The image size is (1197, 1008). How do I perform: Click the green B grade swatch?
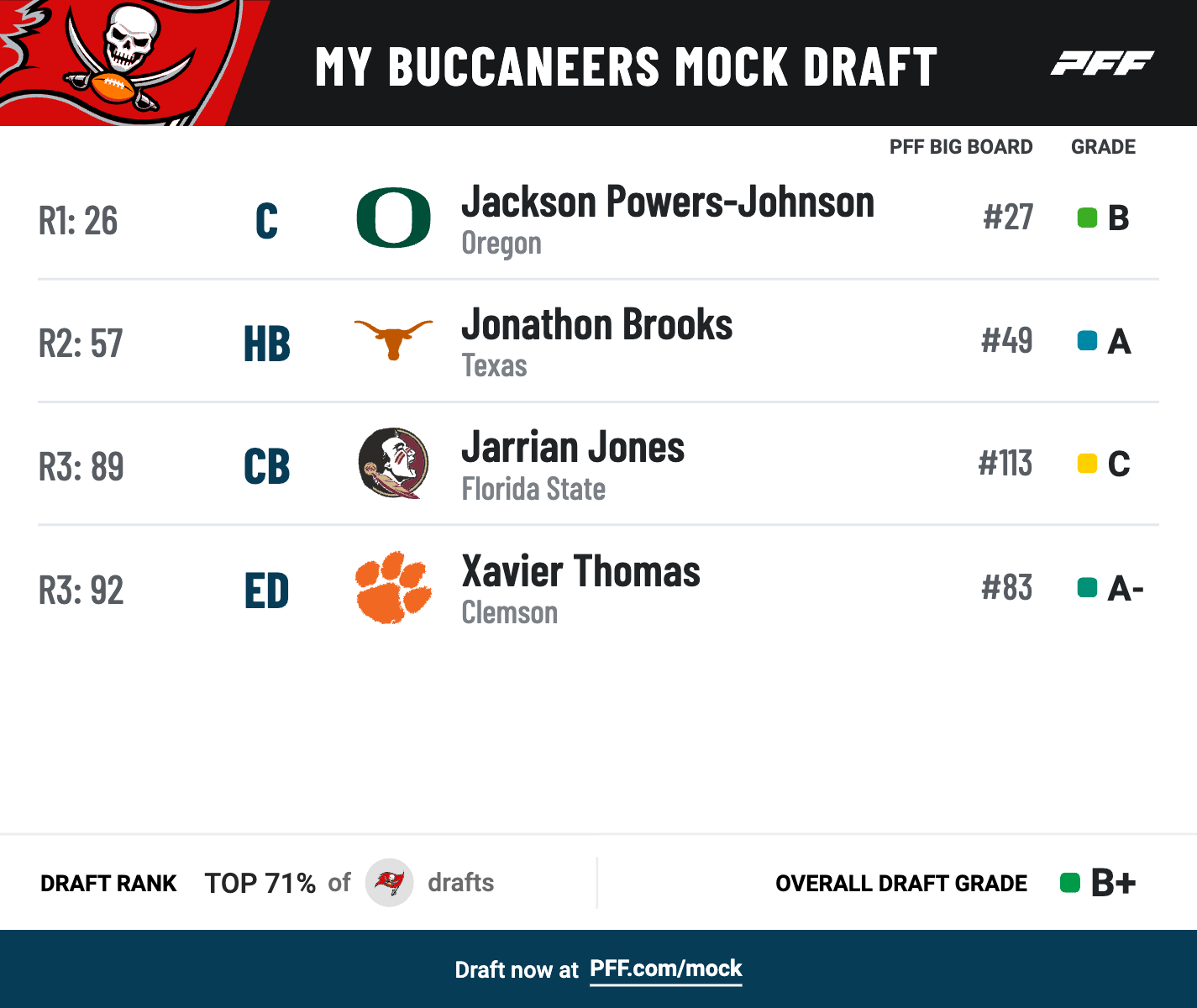click(1087, 218)
